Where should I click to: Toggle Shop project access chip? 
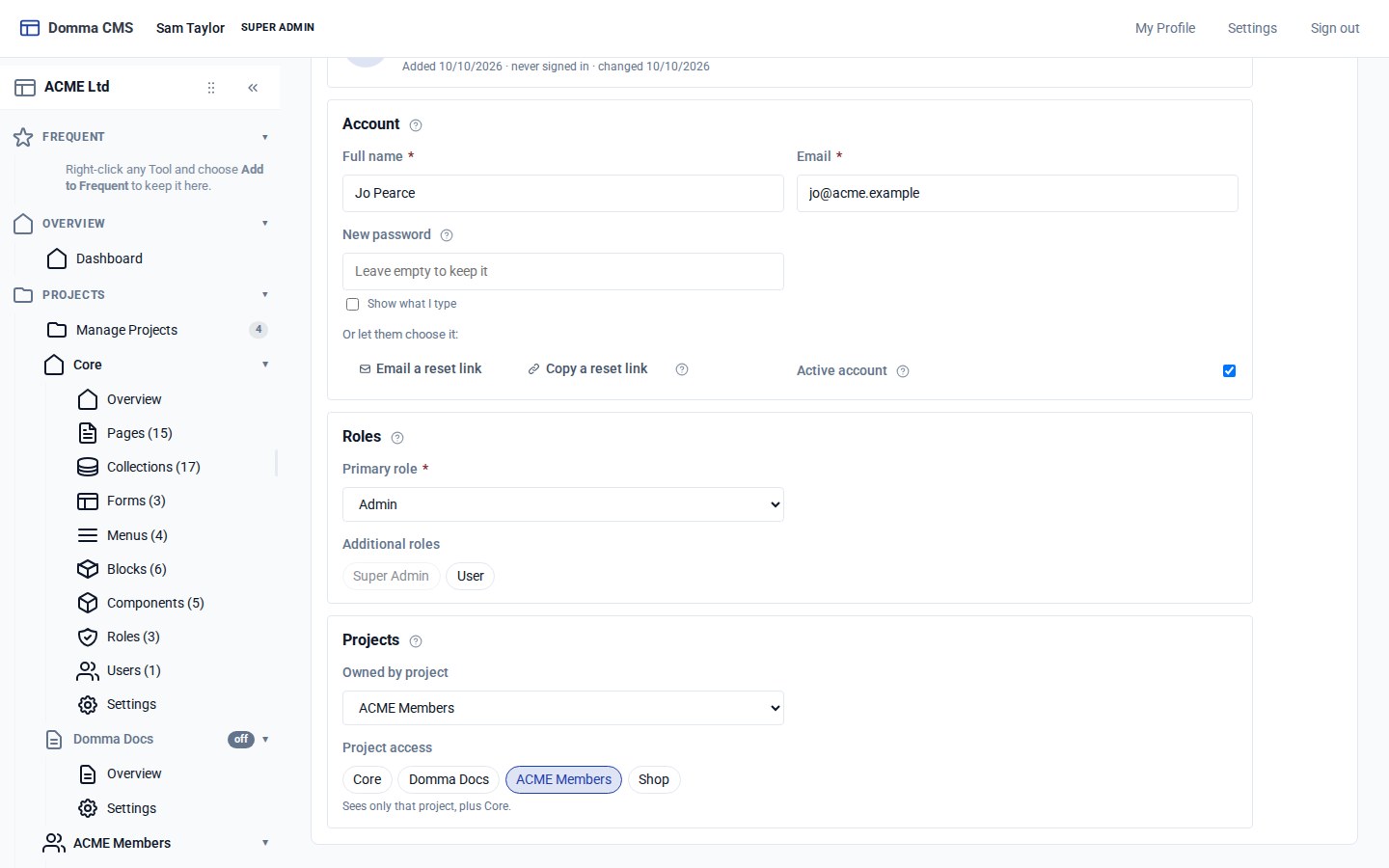coord(654,779)
